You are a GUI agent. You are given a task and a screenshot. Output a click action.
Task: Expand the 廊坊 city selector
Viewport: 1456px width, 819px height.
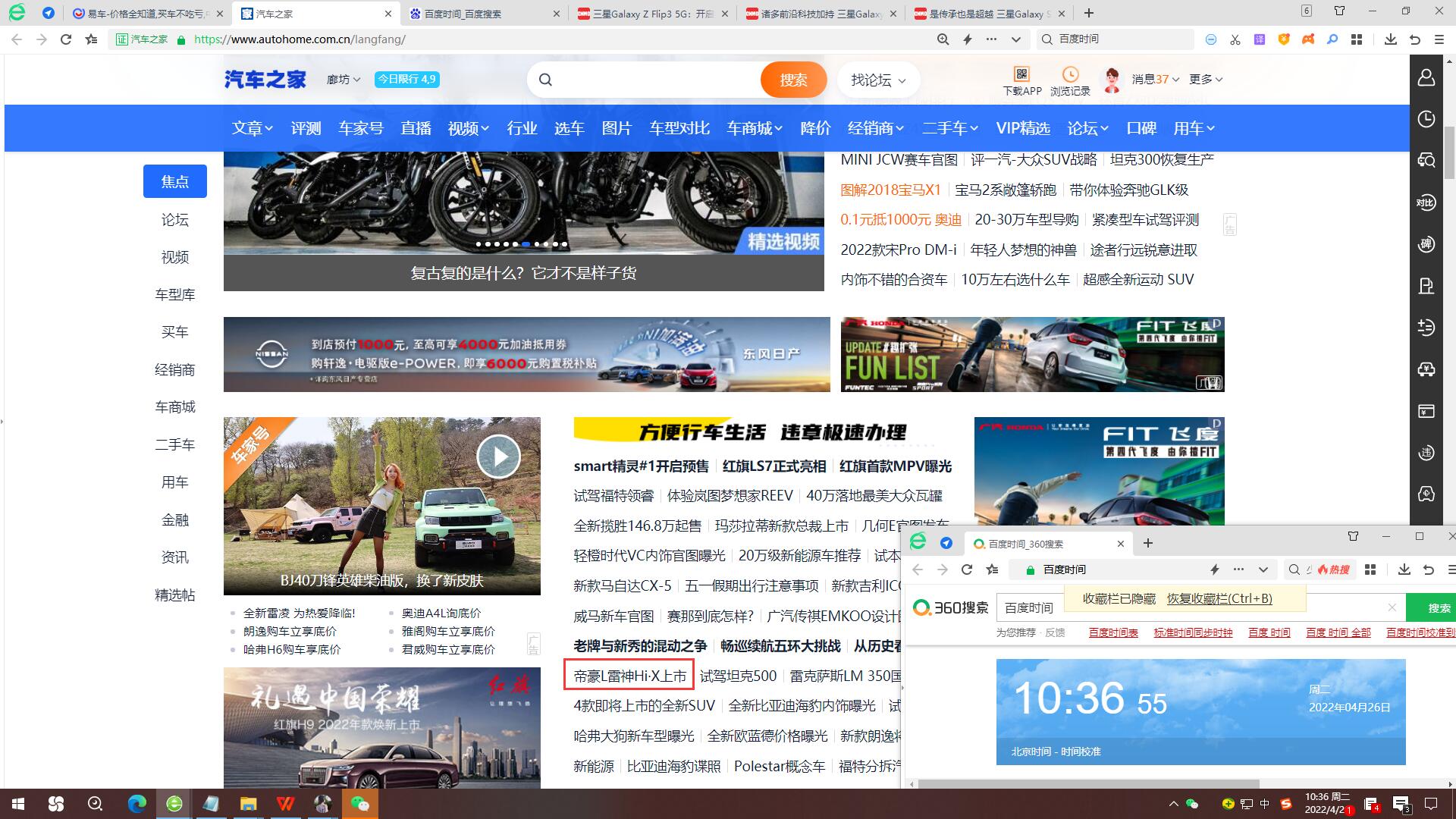pos(344,80)
